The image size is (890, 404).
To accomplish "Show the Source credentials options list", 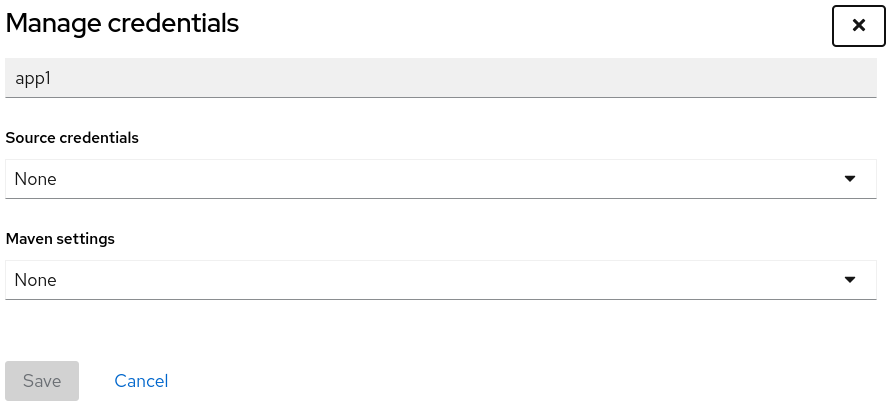I will click(440, 179).
